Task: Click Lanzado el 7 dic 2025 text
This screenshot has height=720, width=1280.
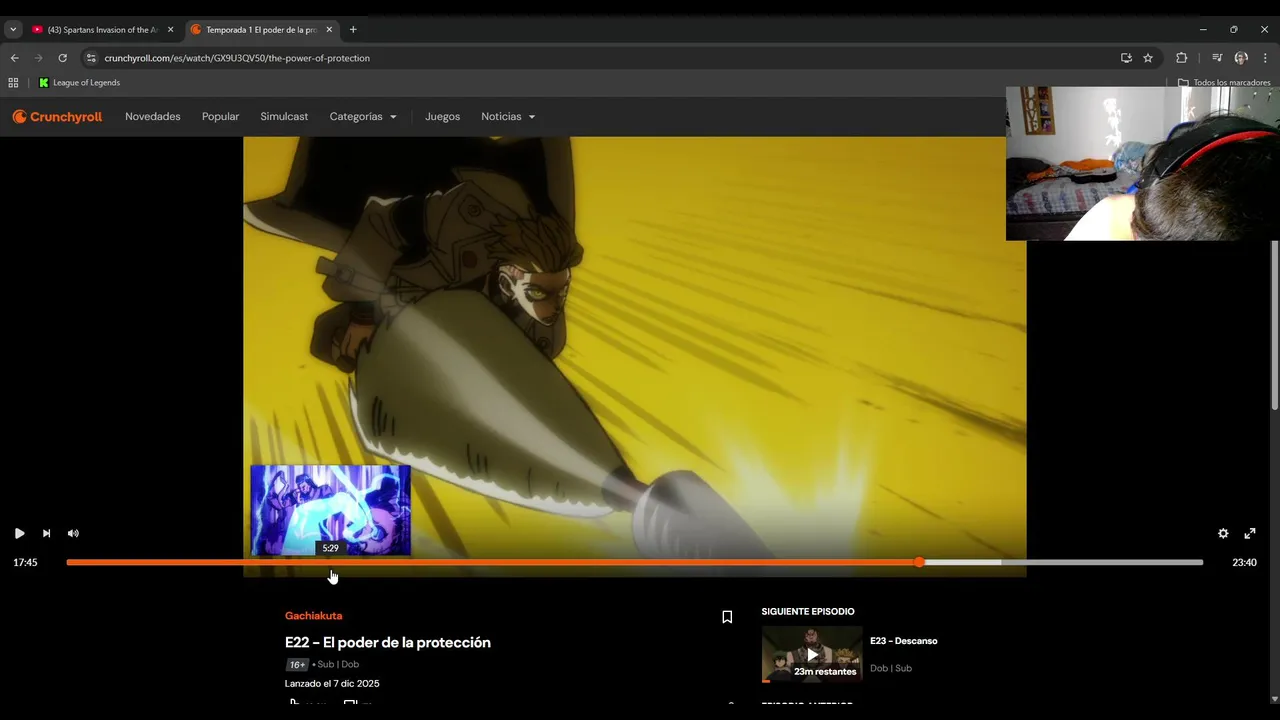Action: pyautogui.click(x=332, y=684)
